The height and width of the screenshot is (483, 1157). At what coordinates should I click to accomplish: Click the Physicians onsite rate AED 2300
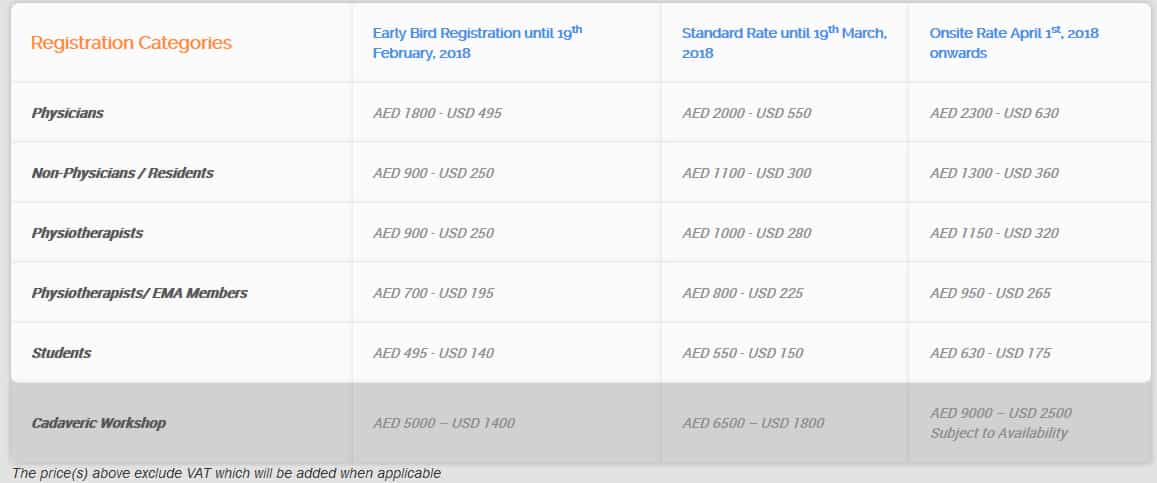994,113
